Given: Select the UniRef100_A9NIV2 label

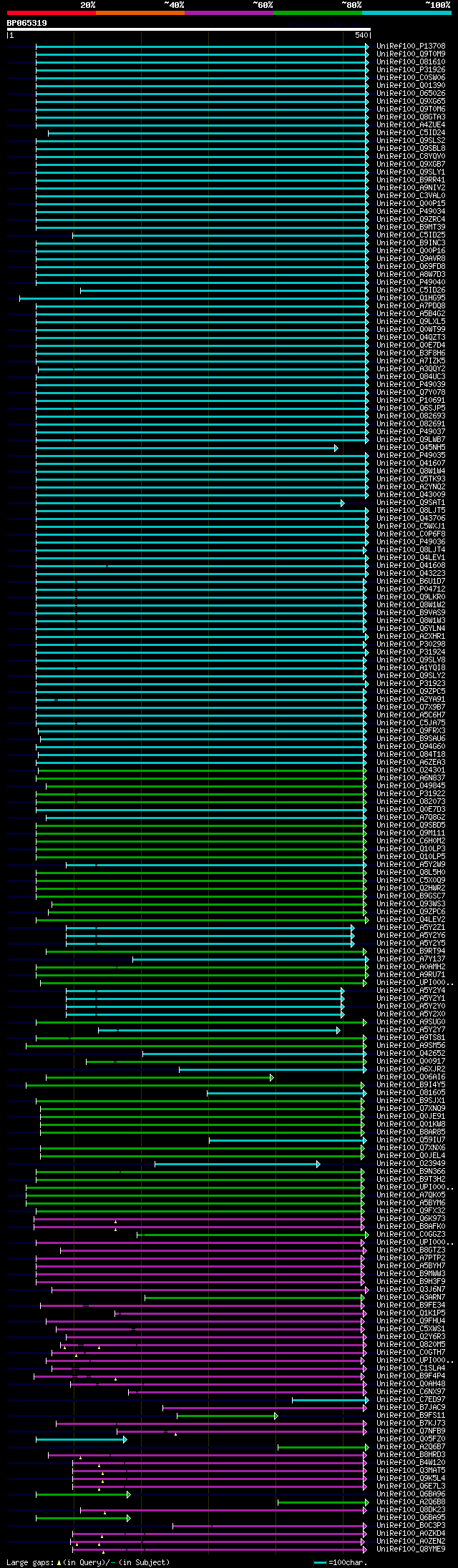Looking at the screenshot, I should (411, 188).
